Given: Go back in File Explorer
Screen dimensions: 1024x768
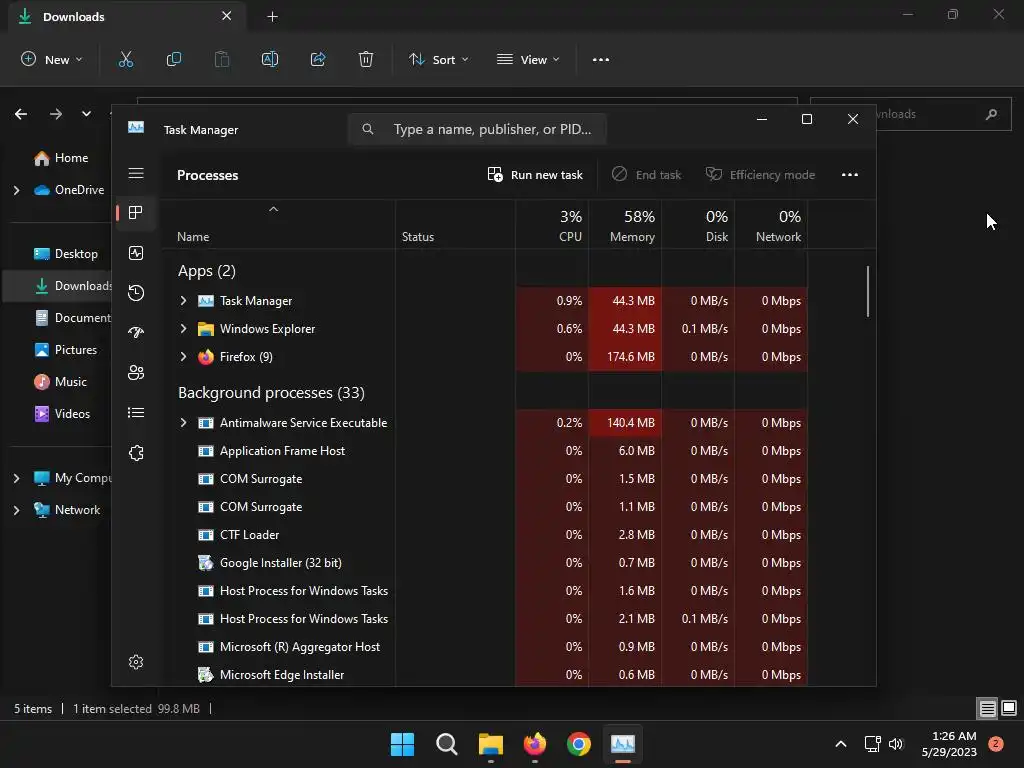Looking at the screenshot, I should click(21, 114).
